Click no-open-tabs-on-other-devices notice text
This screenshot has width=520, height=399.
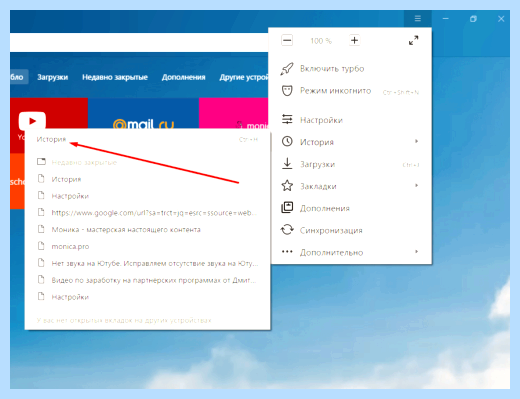coord(124,320)
